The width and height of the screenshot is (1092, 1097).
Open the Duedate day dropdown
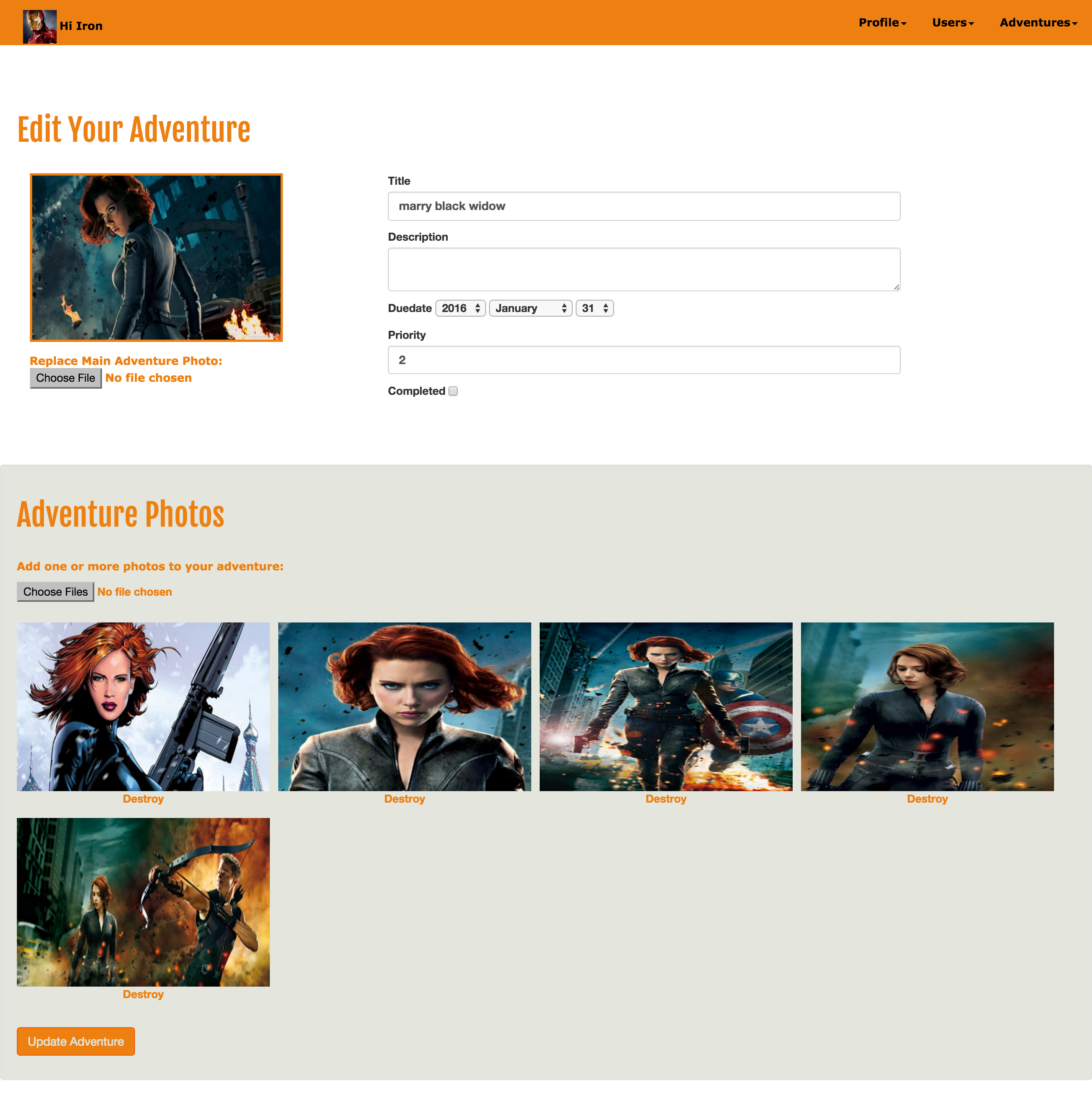coord(594,308)
